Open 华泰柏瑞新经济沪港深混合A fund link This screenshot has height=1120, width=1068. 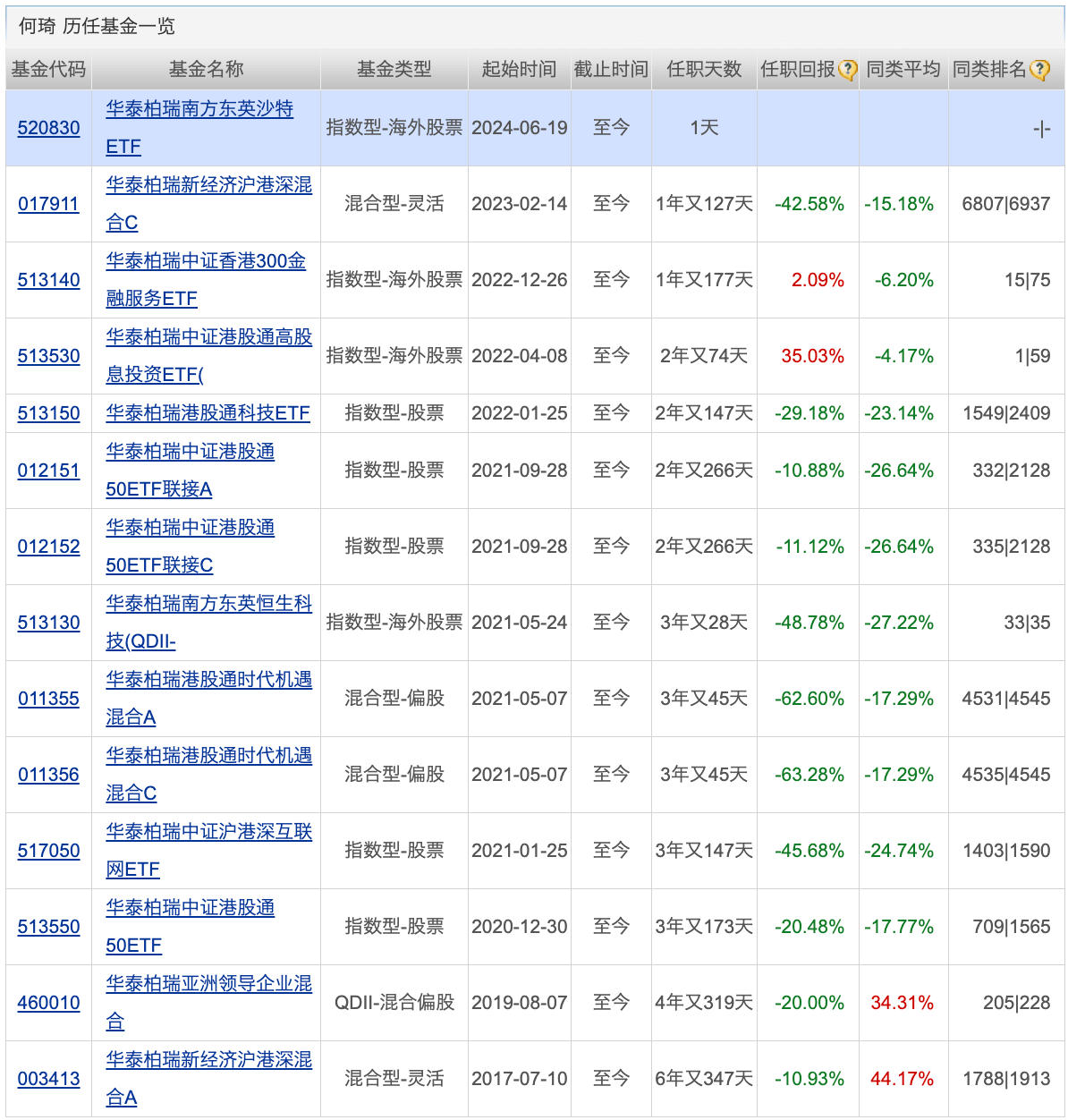[x=209, y=1079]
